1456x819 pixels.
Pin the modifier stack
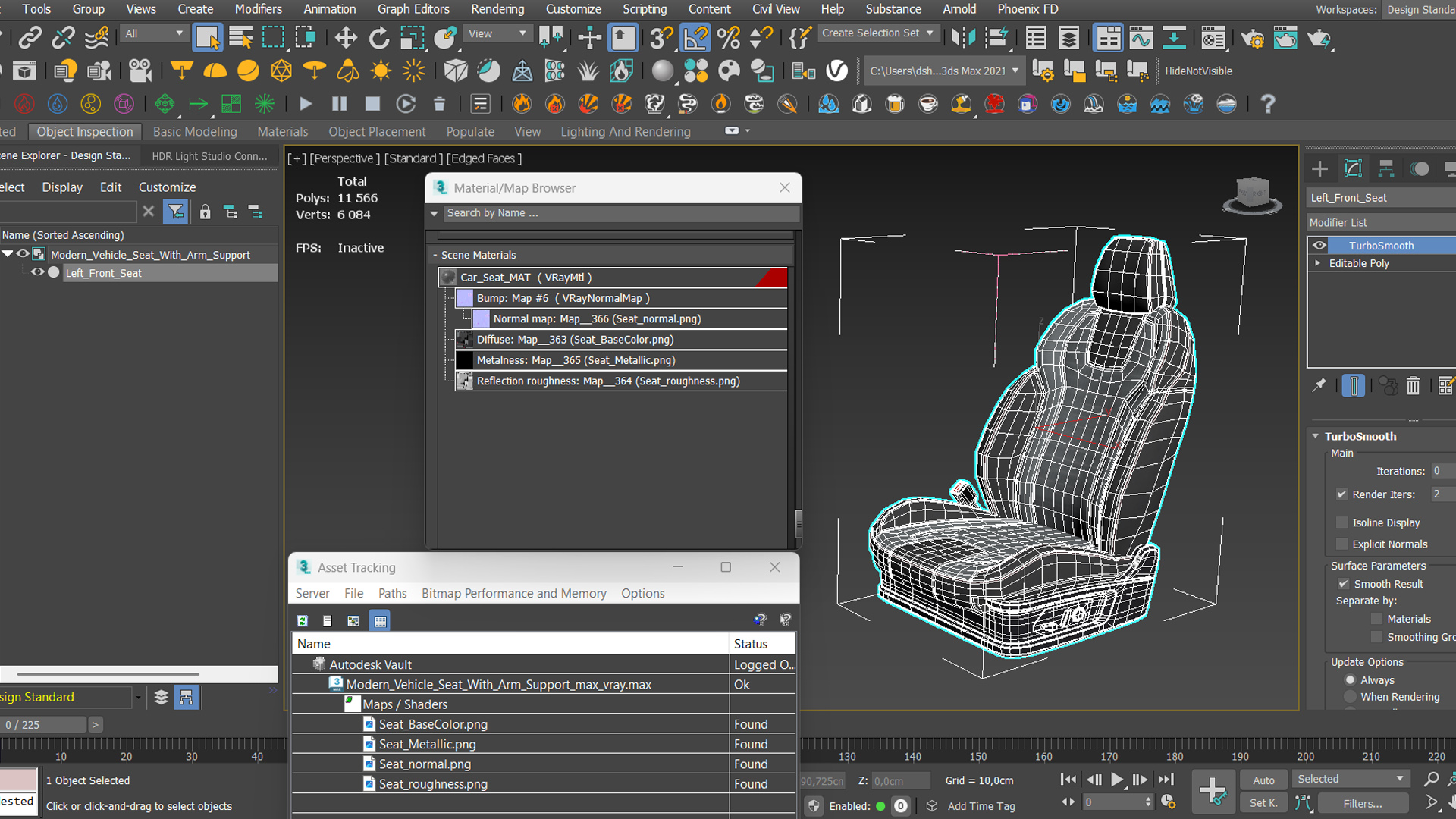click(1319, 386)
